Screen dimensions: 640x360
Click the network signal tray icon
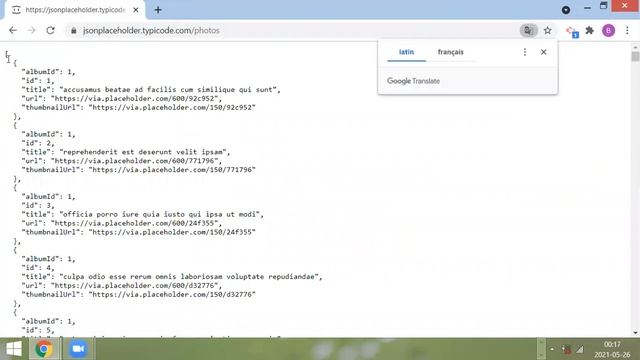(x=580, y=349)
